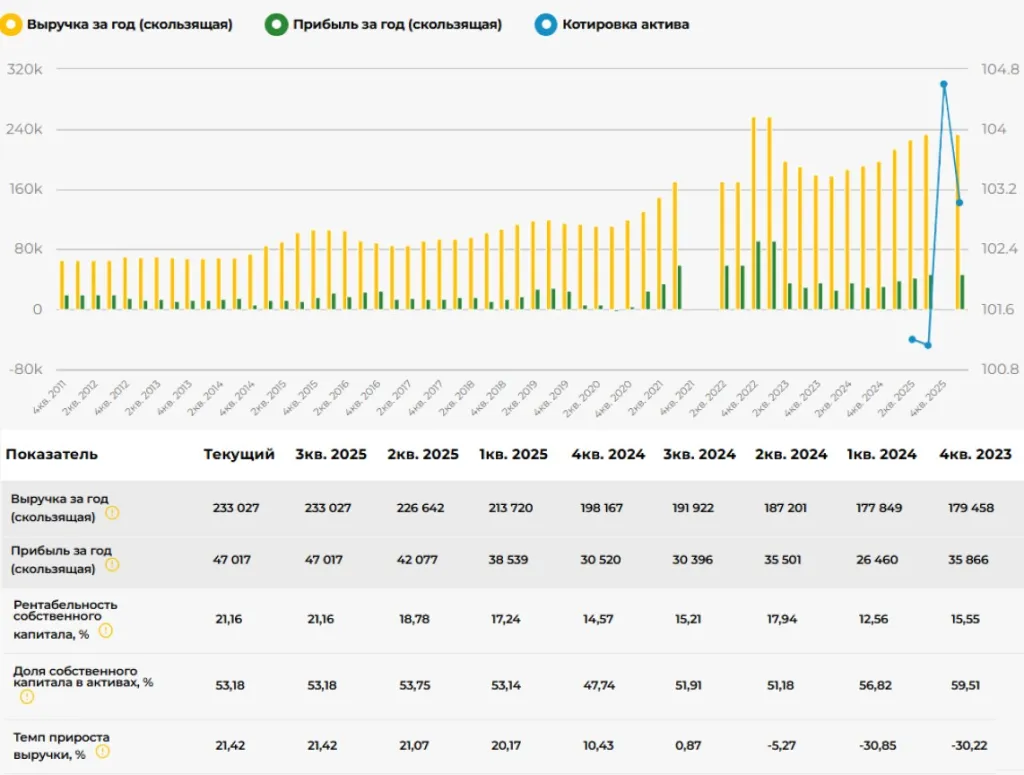The height and width of the screenshot is (775, 1024).
Task: Click info icon next to Прибыль за год
Action: (x=112, y=564)
